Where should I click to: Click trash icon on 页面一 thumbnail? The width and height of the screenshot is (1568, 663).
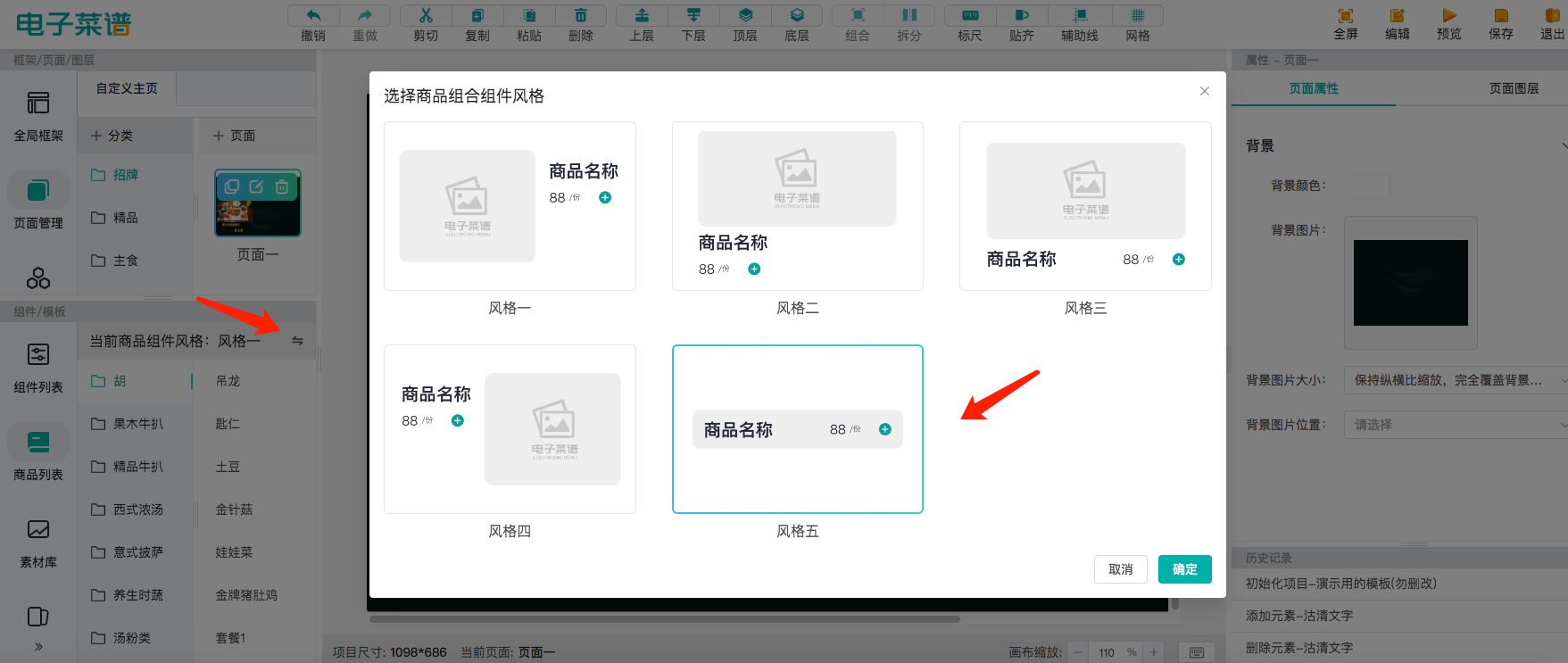click(x=282, y=186)
